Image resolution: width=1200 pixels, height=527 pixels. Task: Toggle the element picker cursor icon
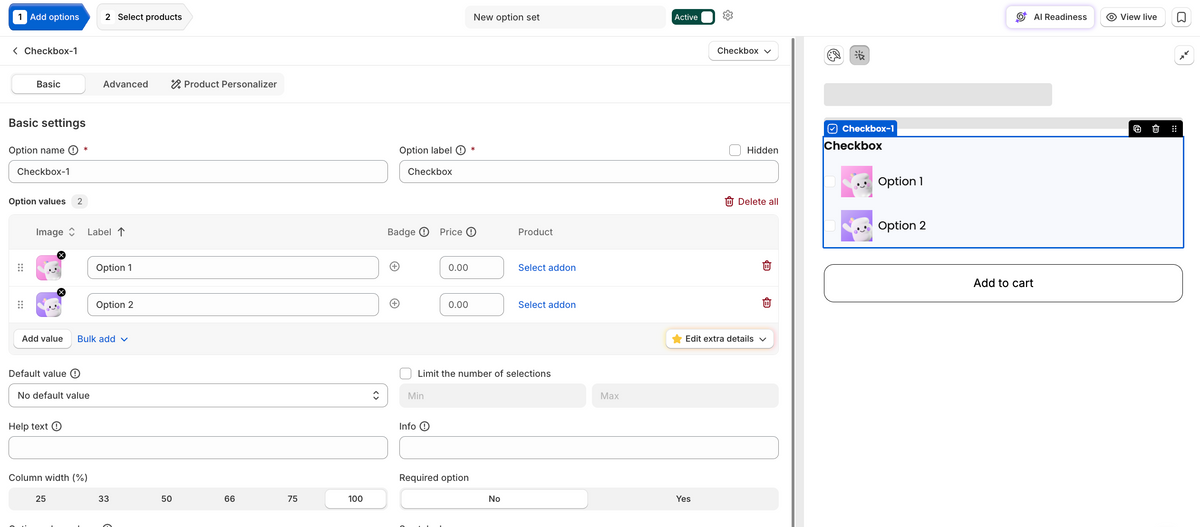(x=860, y=56)
